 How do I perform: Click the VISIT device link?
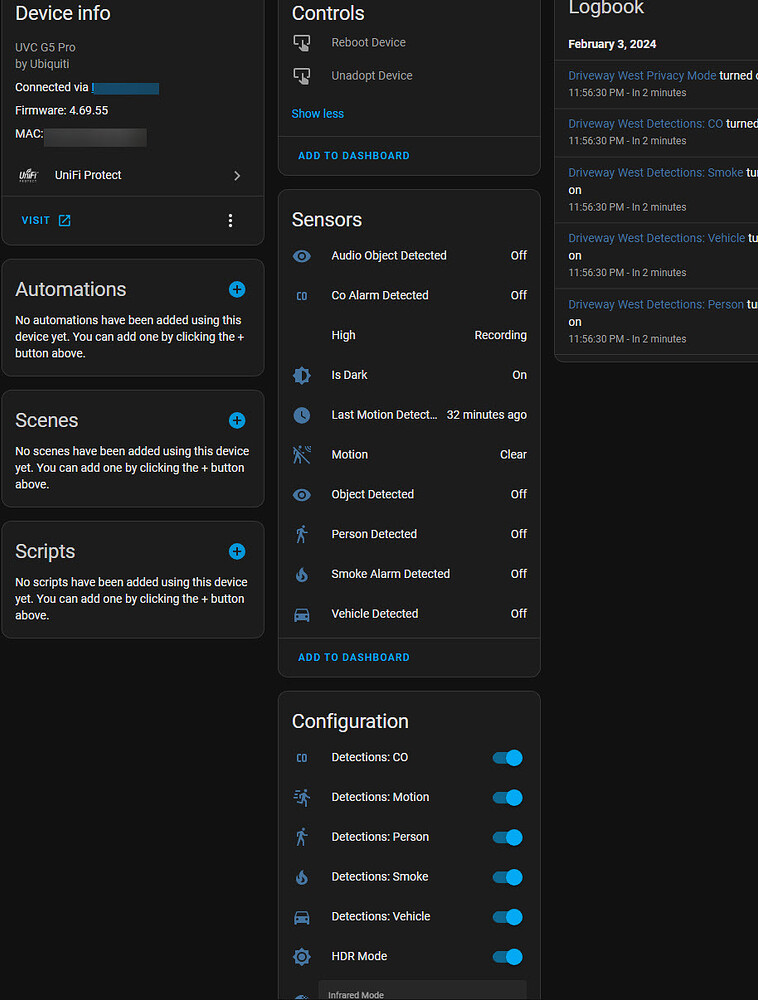(46, 221)
